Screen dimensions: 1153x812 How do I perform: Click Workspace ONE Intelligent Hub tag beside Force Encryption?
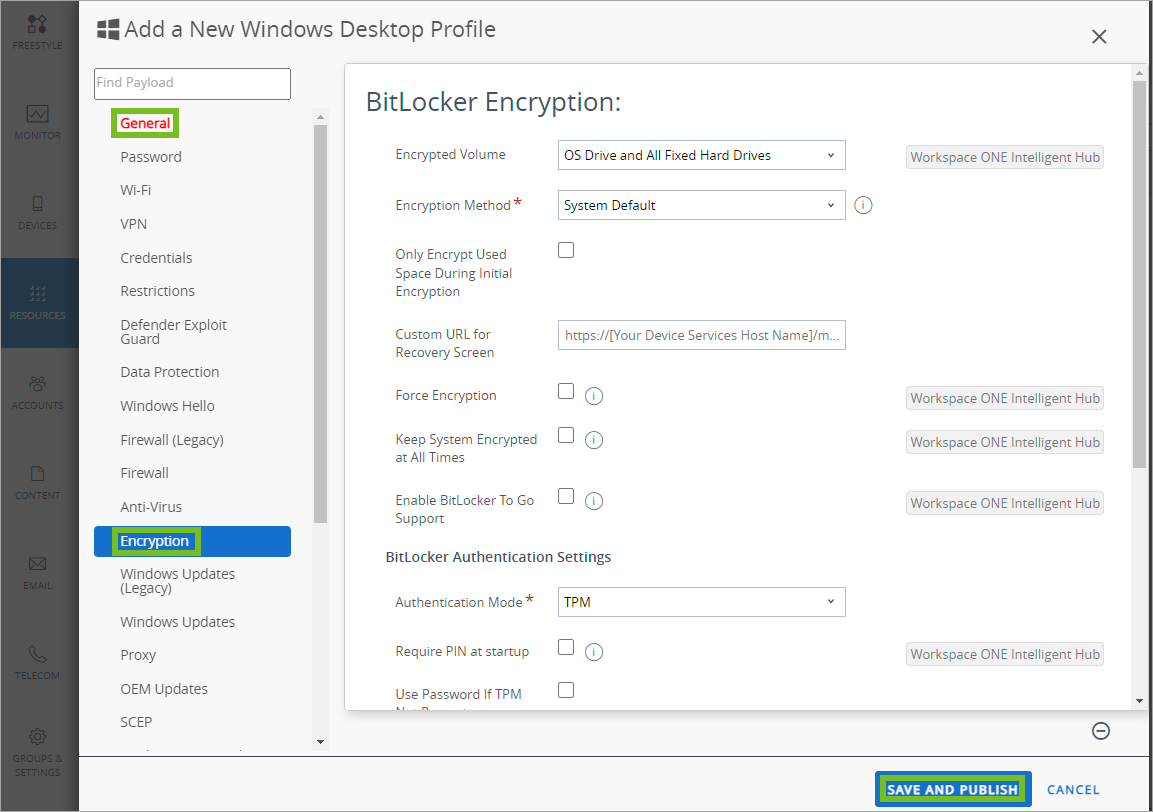click(1004, 398)
